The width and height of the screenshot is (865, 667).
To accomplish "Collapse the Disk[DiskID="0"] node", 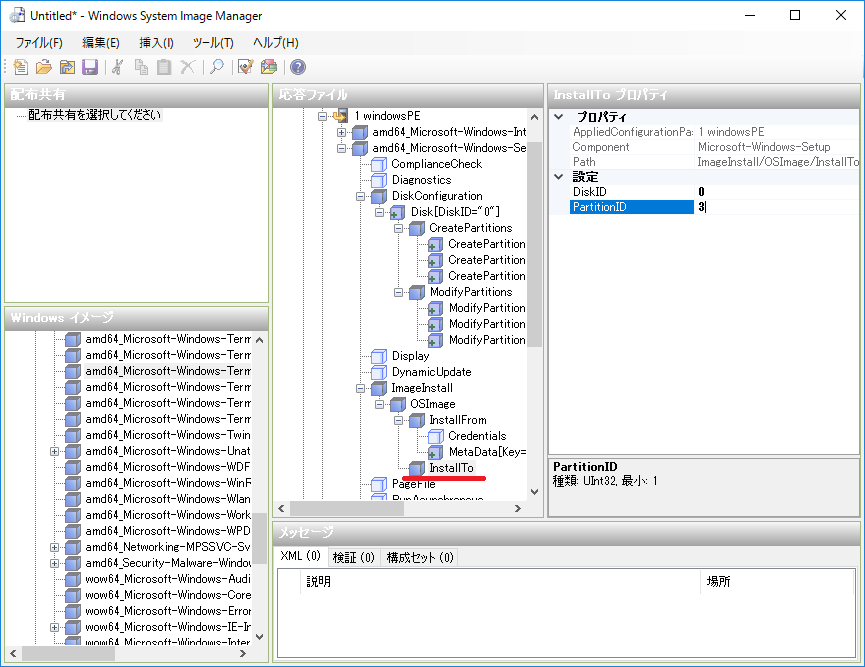I will click(x=379, y=212).
